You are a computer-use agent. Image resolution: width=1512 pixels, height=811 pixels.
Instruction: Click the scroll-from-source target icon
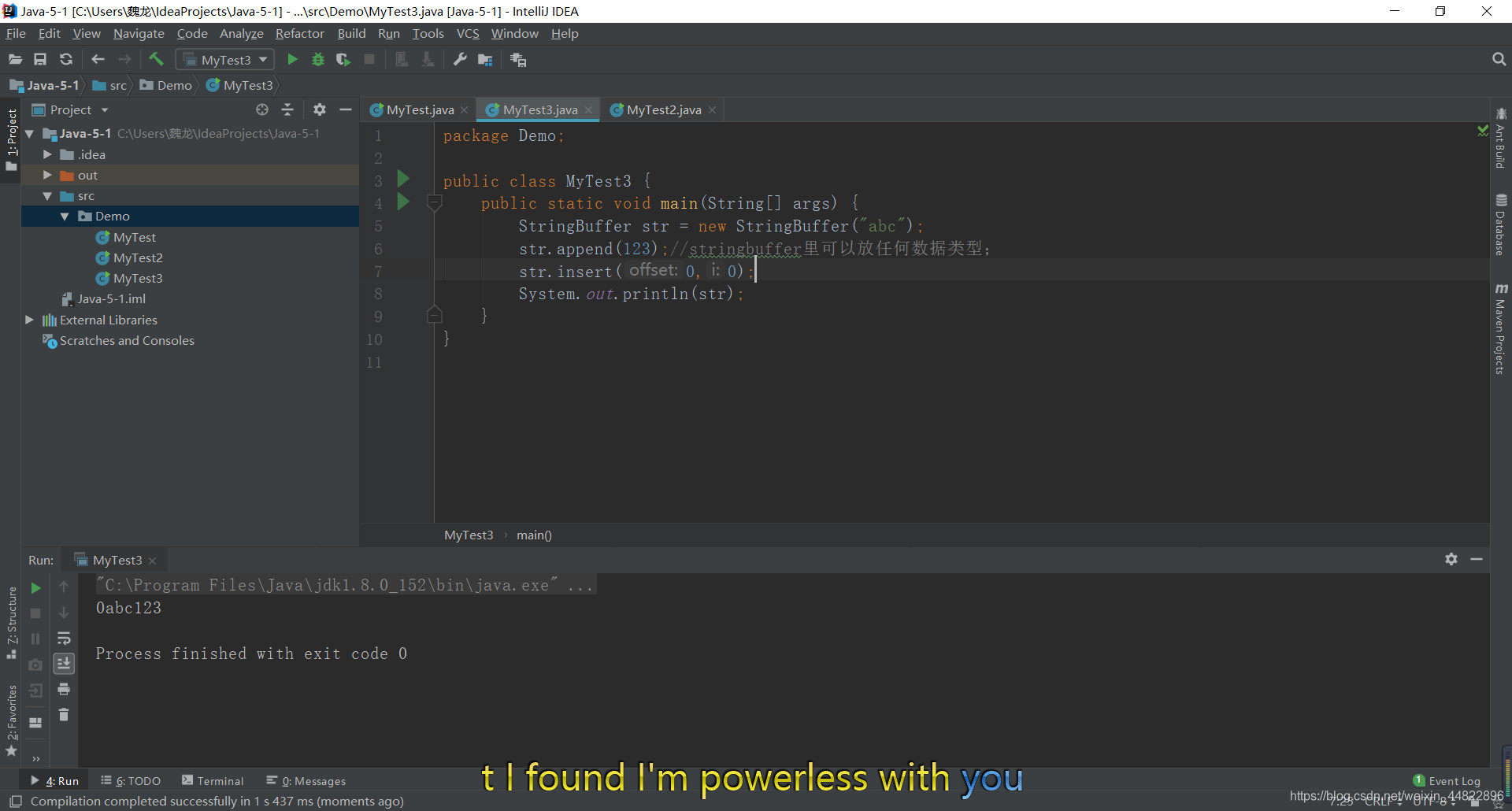[262, 110]
